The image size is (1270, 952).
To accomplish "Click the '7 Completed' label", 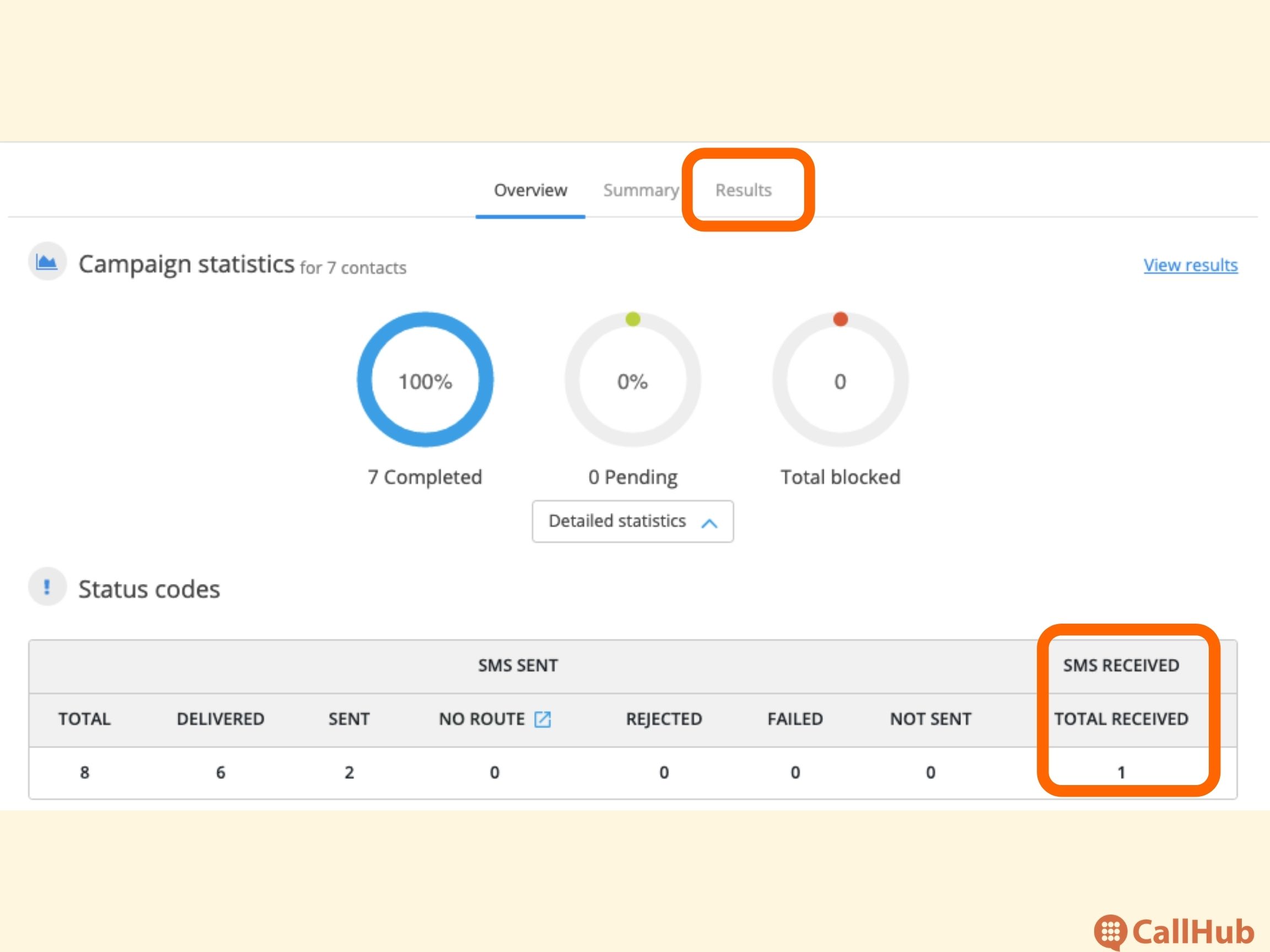I will [x=425, y=477].
